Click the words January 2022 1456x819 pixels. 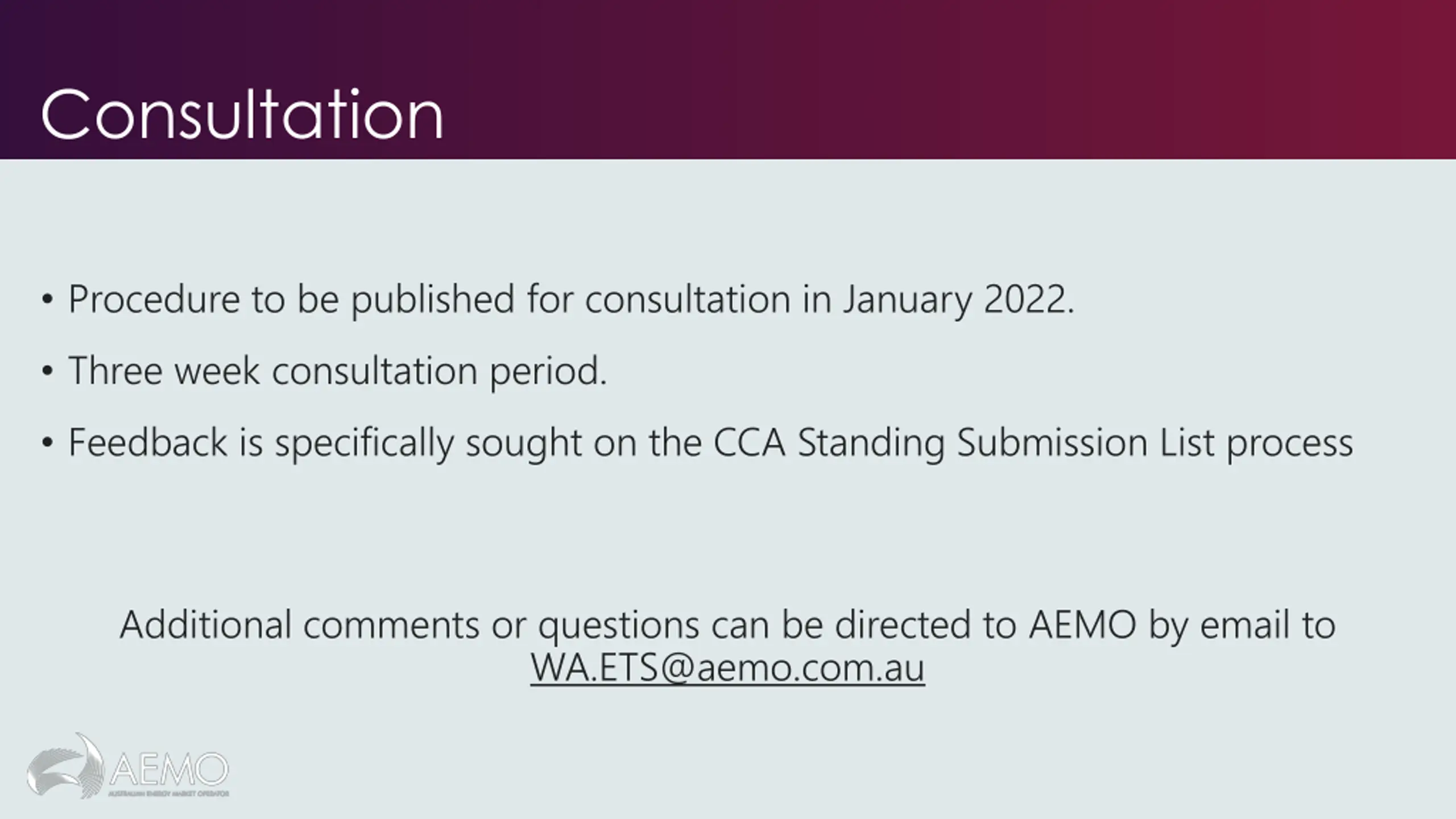[958, 300]
